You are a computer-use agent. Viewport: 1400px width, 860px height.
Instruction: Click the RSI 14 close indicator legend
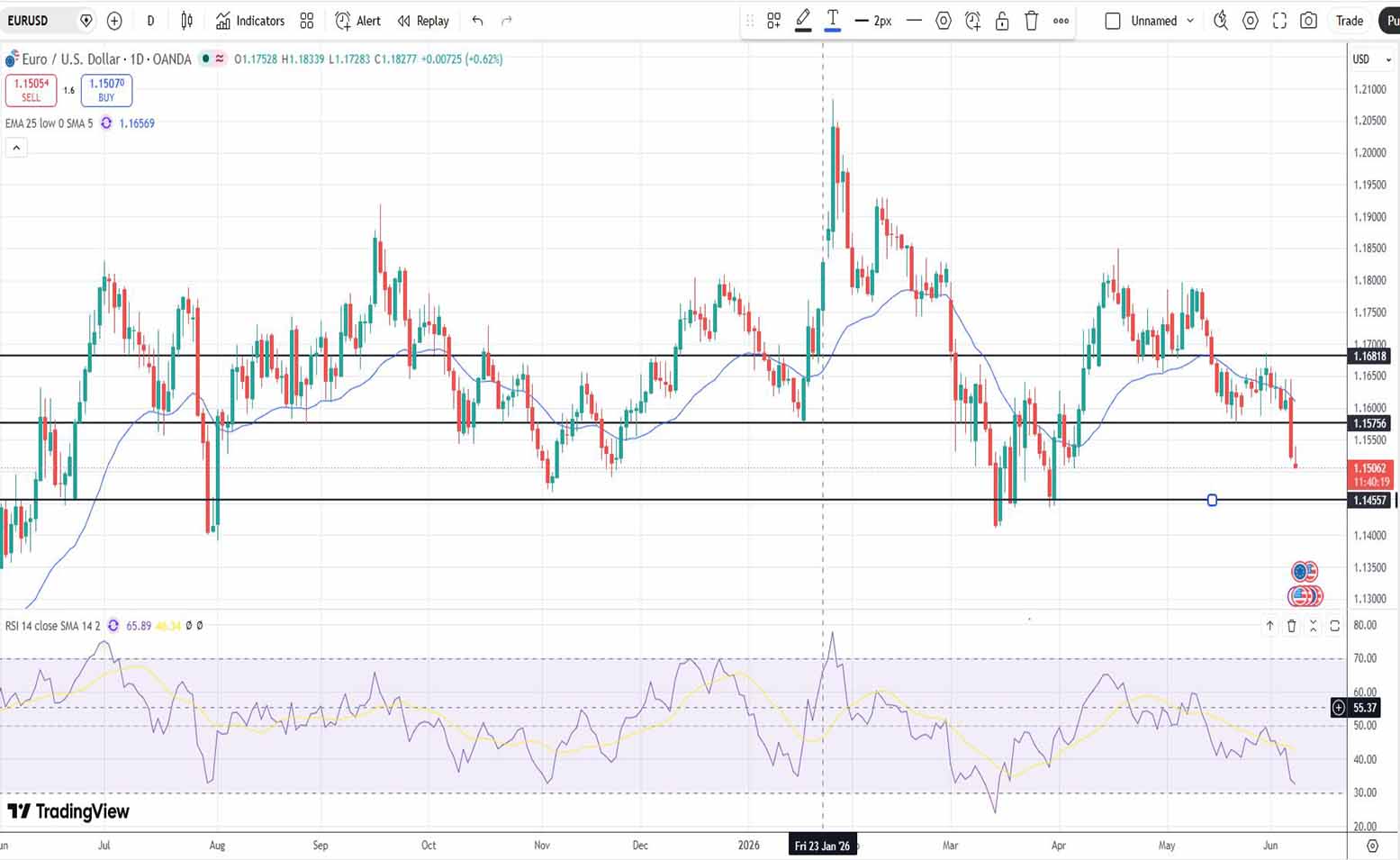(x=52, y=625)
